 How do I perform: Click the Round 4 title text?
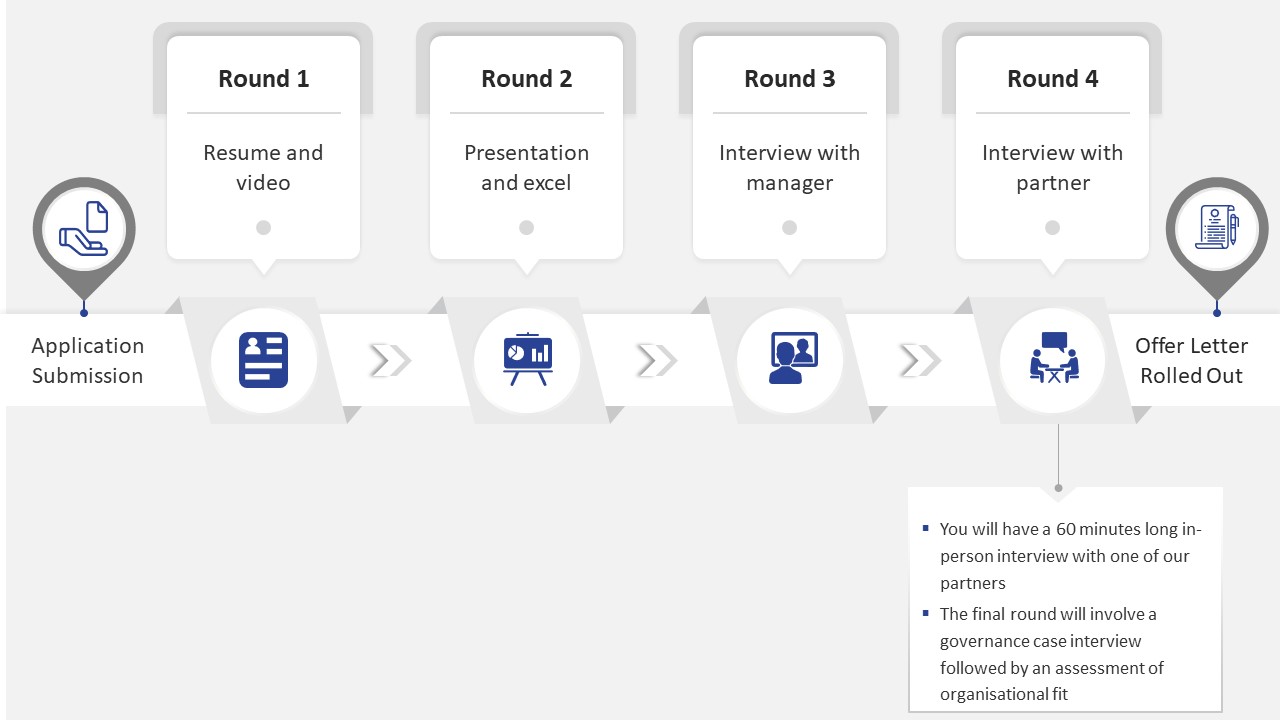1053,79
